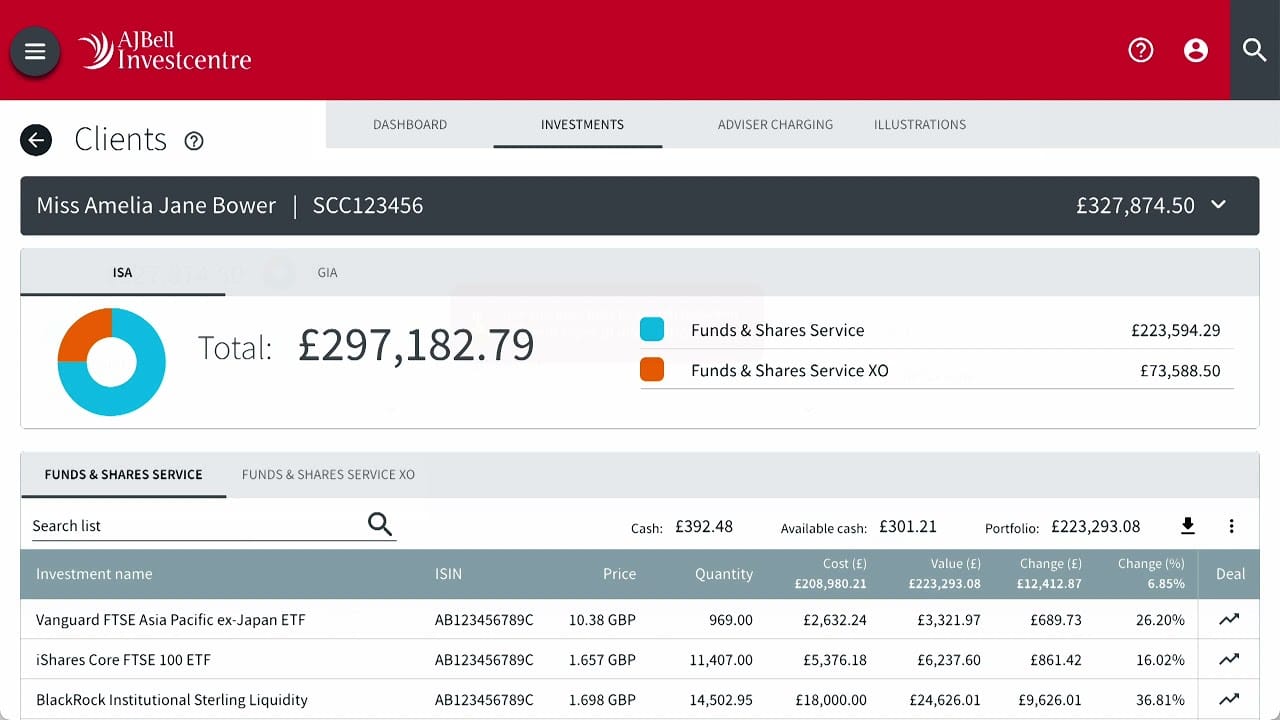
Task: Click the AJ Bell Investcentre logo
Action: (165, 50)
